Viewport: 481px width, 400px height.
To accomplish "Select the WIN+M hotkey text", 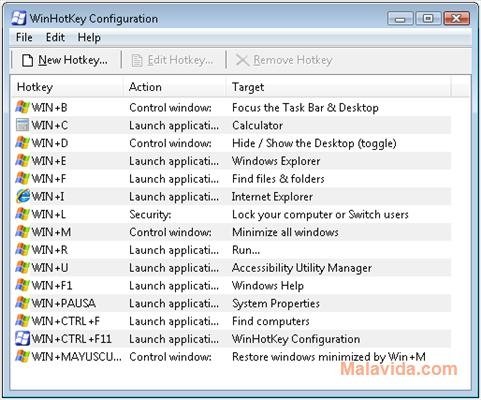I will point(51,232).
